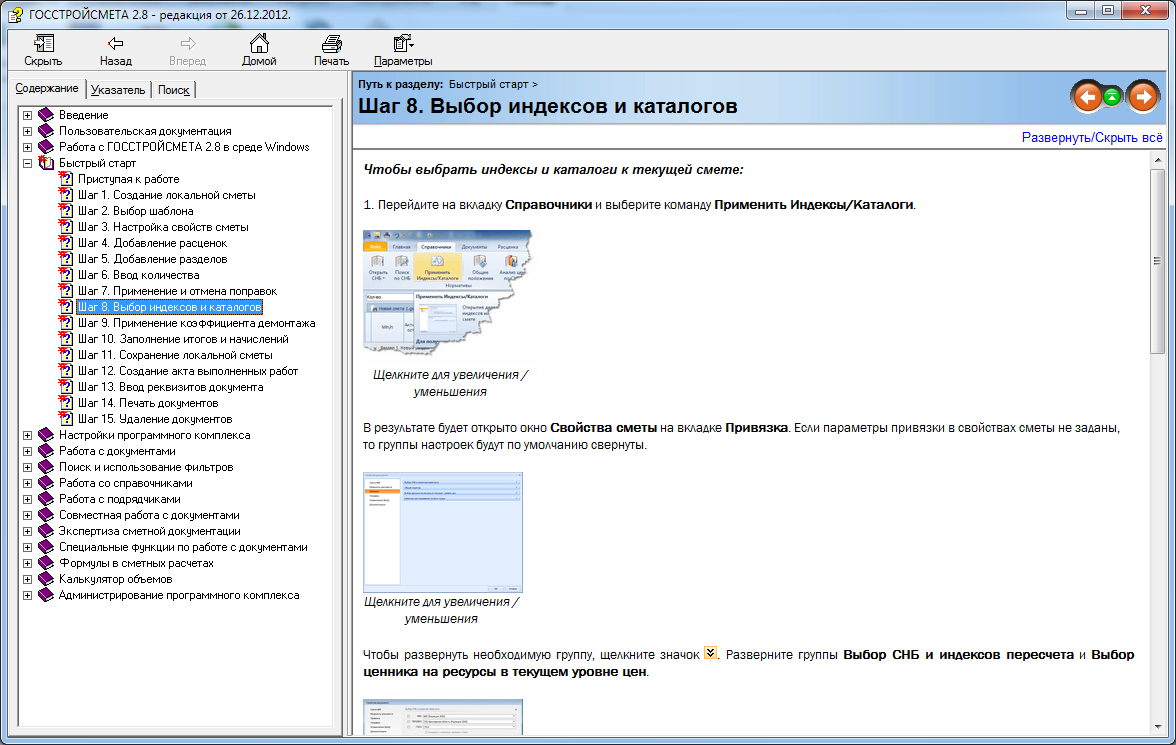The width and height of the screenshot is (1176, 745).
Task: Click the book icon next to Введение
Action: click(46, 115)
